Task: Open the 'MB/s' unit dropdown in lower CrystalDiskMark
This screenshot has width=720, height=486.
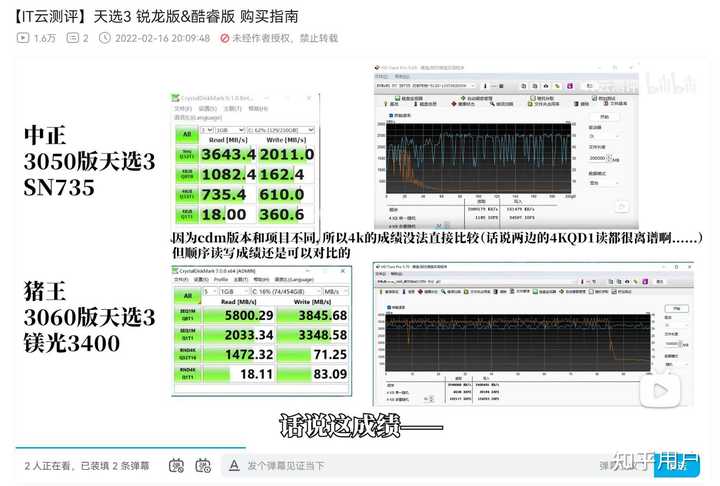Action: [x=335, y=292]
